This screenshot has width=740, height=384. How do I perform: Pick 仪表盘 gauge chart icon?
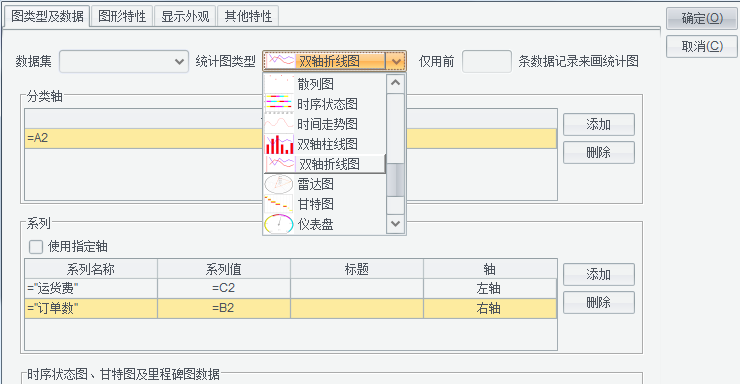coord(279,224)
